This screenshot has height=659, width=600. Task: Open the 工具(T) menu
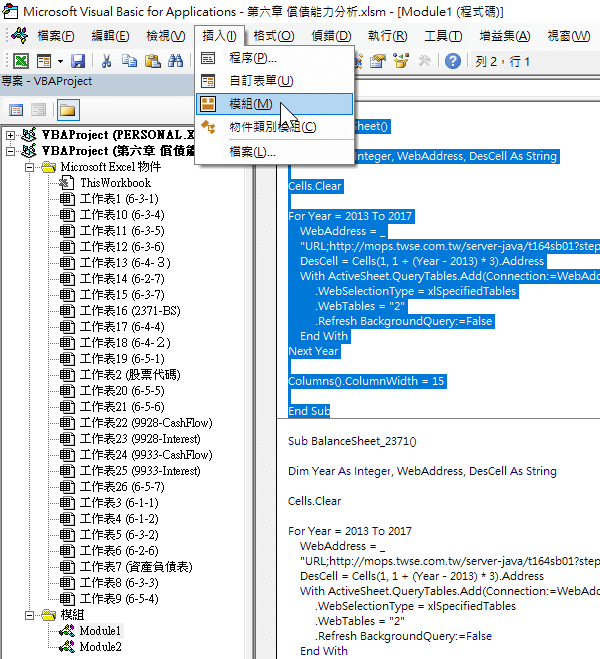pos(443,36)
